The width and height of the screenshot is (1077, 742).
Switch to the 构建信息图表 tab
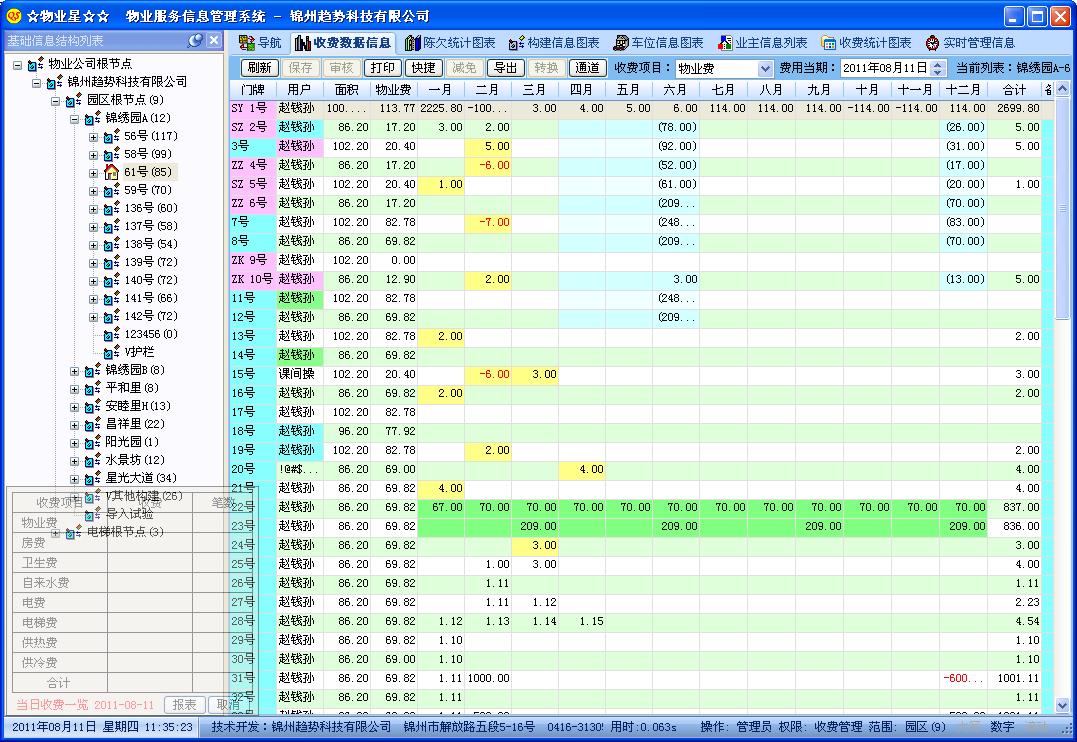[554, 43]
